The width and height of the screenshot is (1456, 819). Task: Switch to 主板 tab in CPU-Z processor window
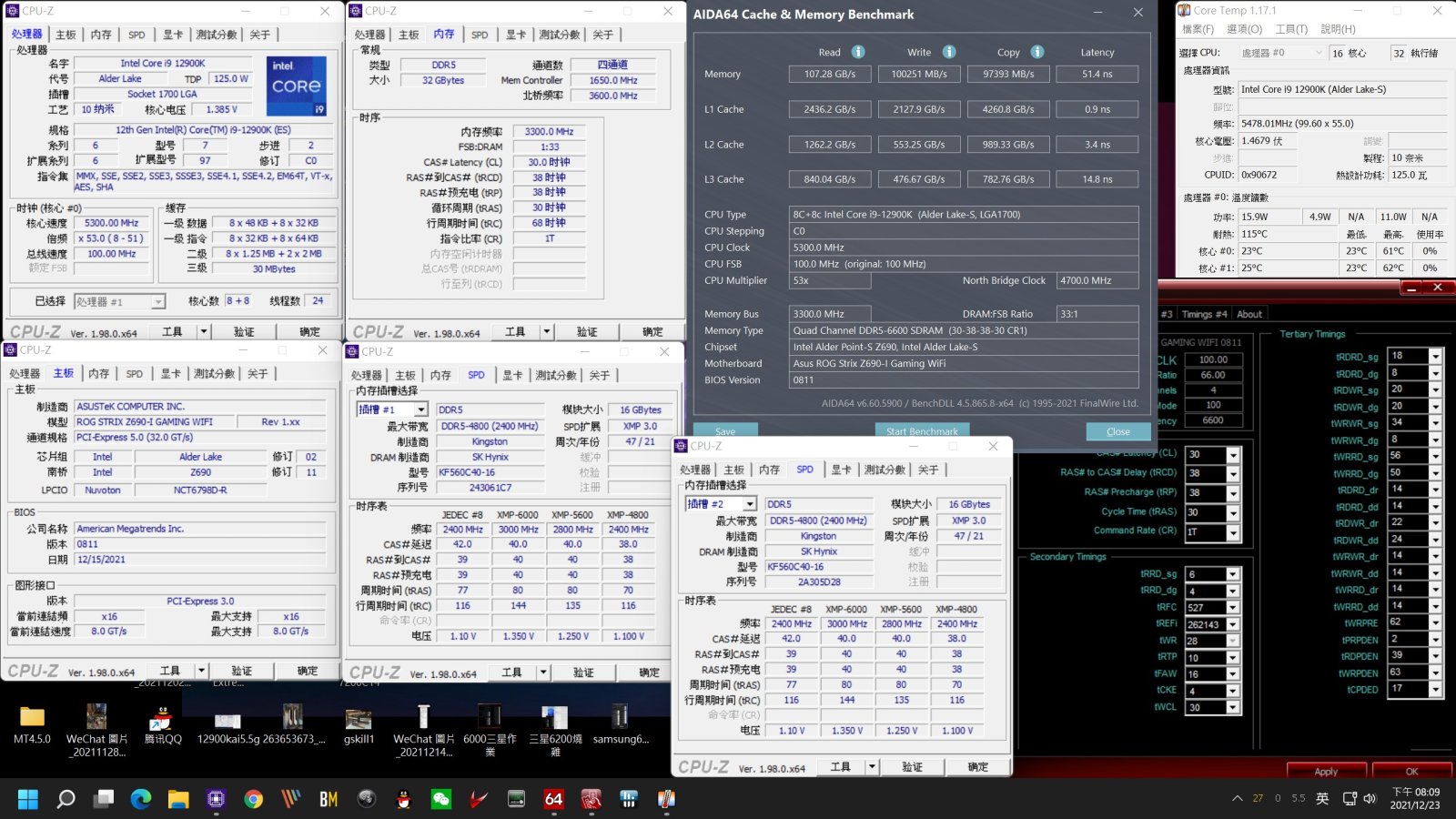(66, 35)
